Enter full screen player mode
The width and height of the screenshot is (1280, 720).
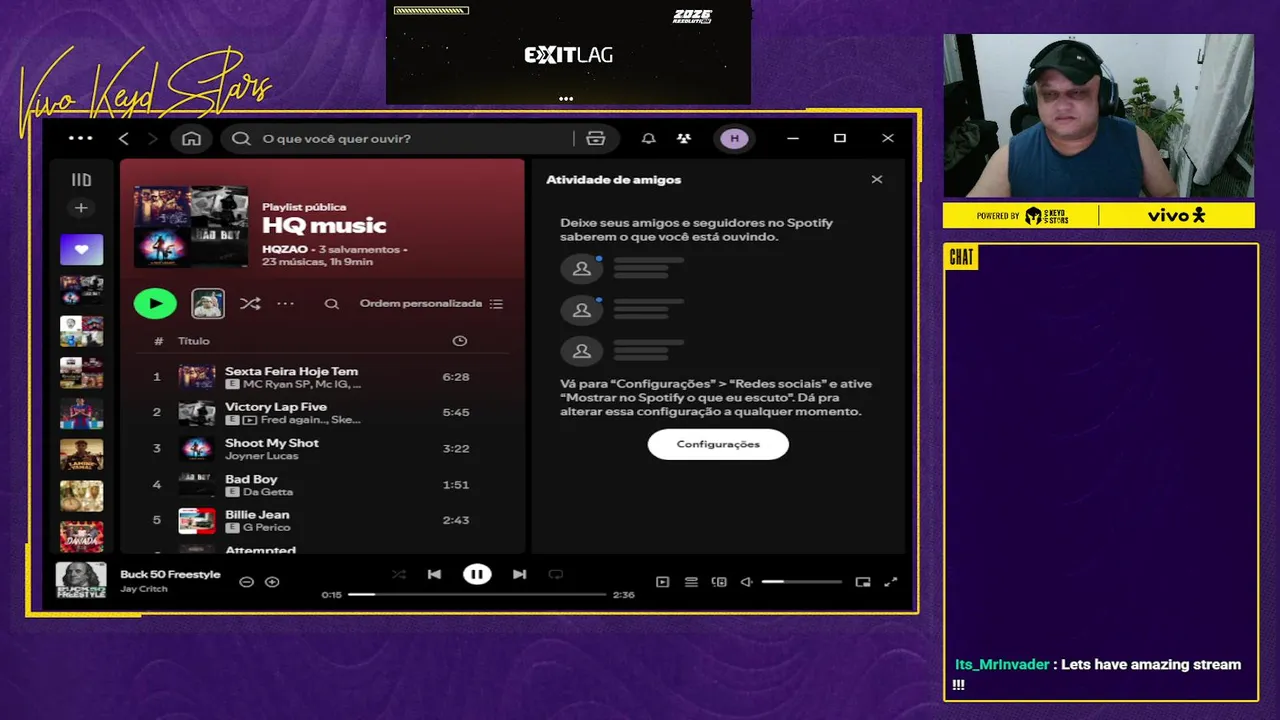891,582
